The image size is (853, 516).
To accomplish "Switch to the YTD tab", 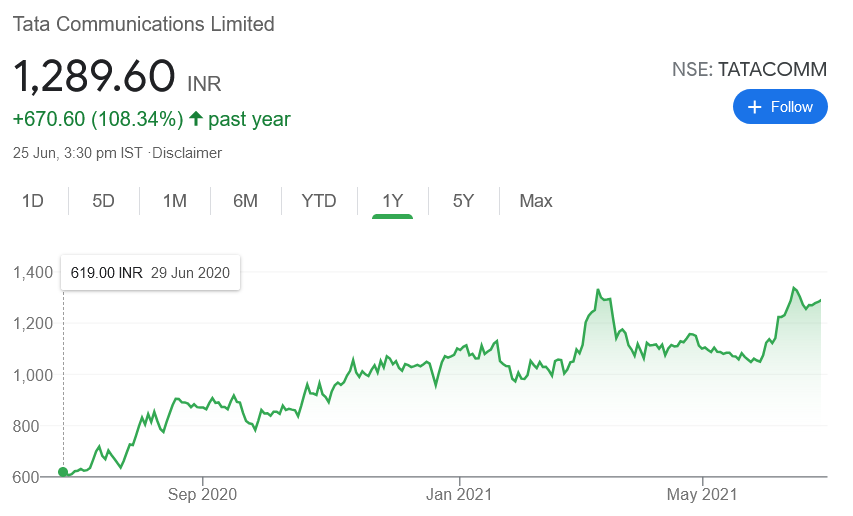I will pos(319,201).
